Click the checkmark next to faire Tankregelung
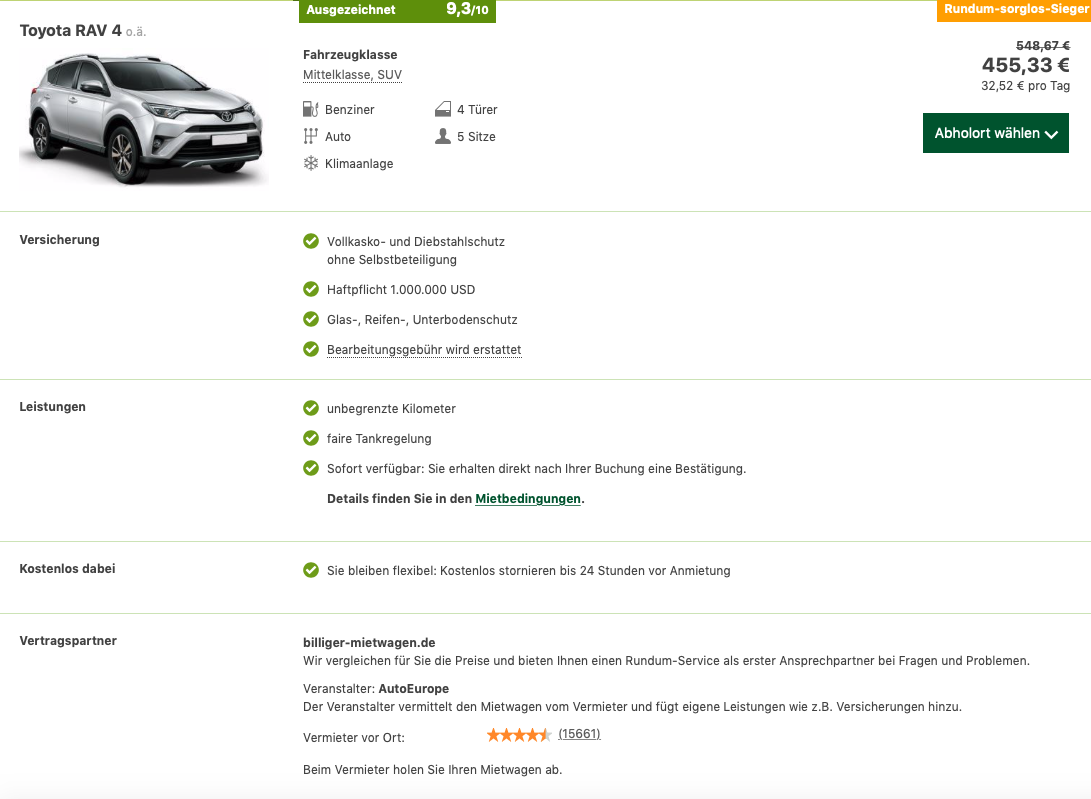This screenshot has width=1091, height=799. click(311, 438)
